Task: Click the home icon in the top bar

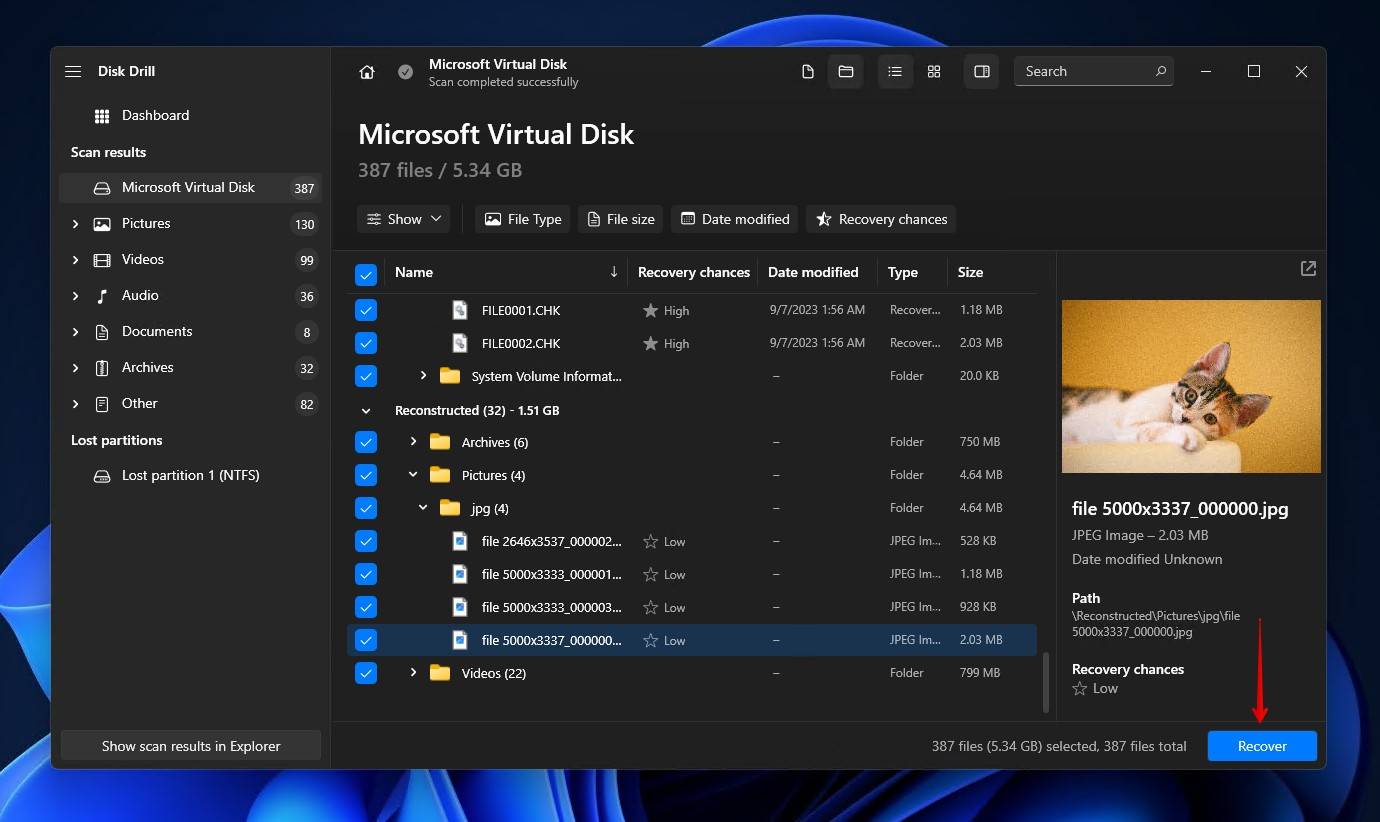Action: click(367, 72)
